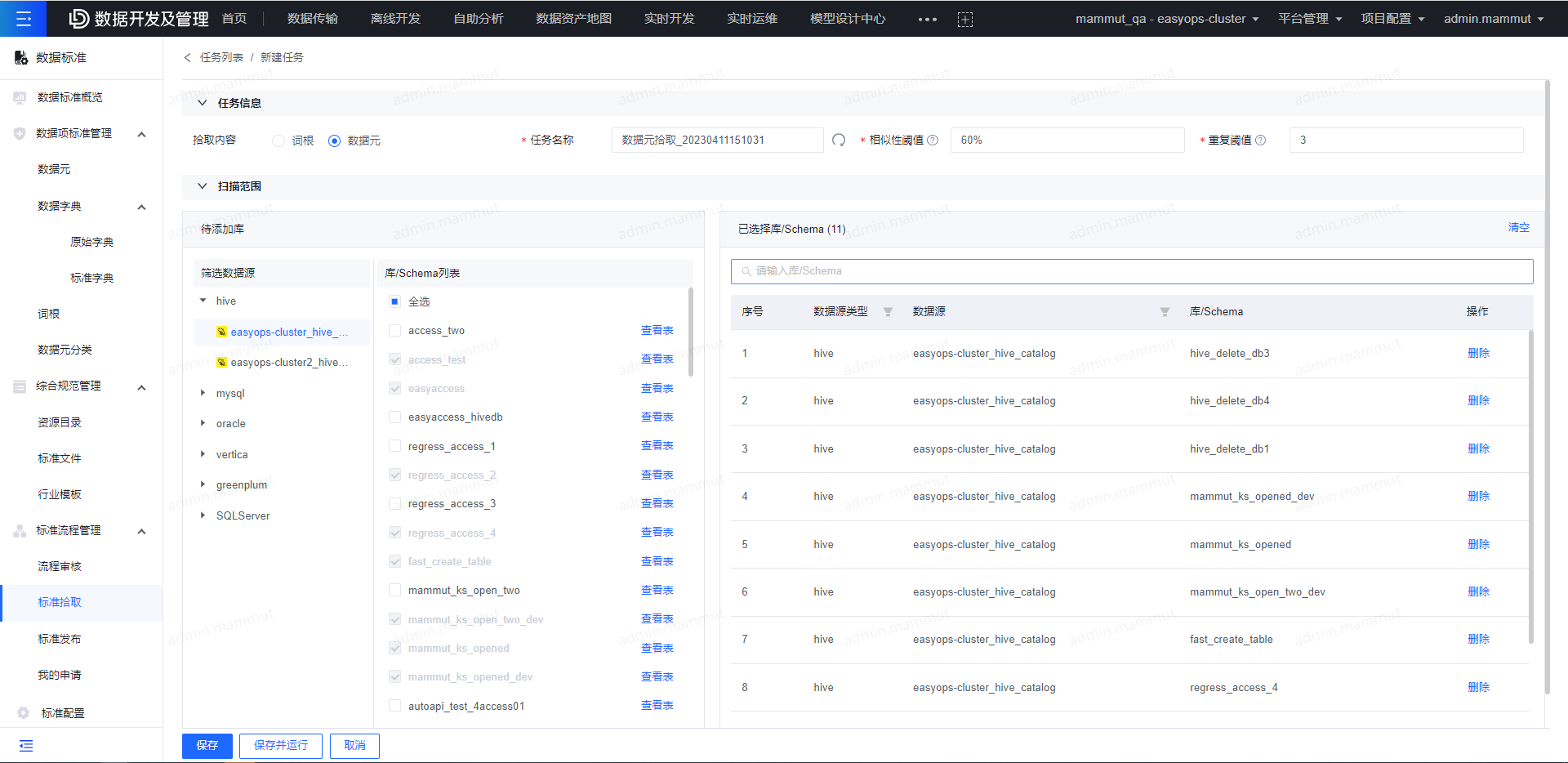The image size is (1568, 763).
Task: Open the 自助分析 top menu
Action: coord(479,19)
